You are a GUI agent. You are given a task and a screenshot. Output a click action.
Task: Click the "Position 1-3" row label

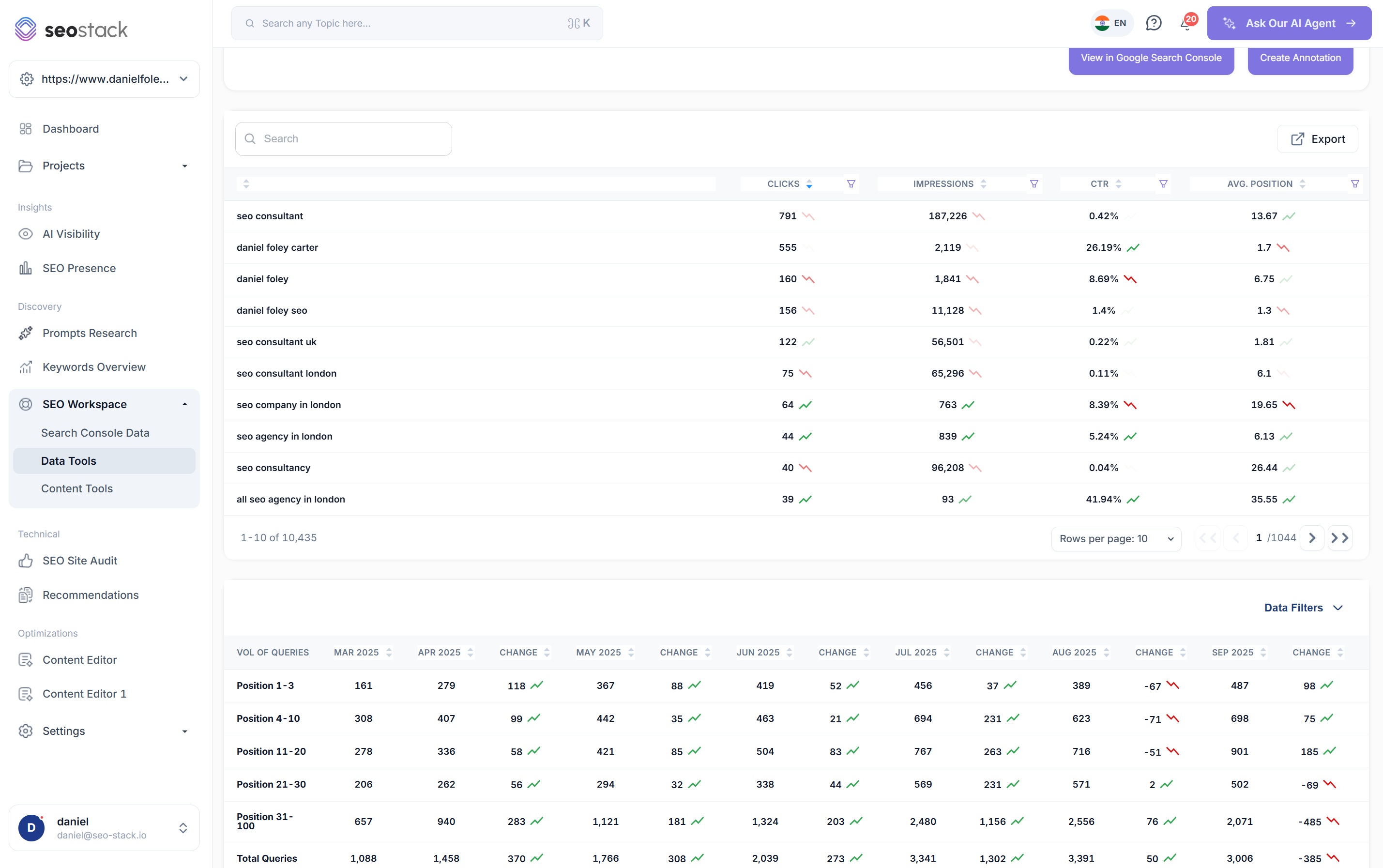tap(265, 685)
